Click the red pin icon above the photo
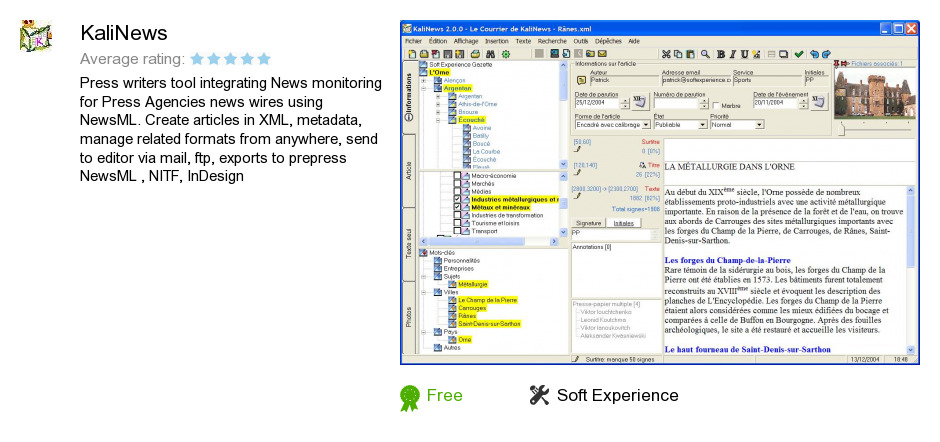Screen dimensions: 940x442 point(836,64)
